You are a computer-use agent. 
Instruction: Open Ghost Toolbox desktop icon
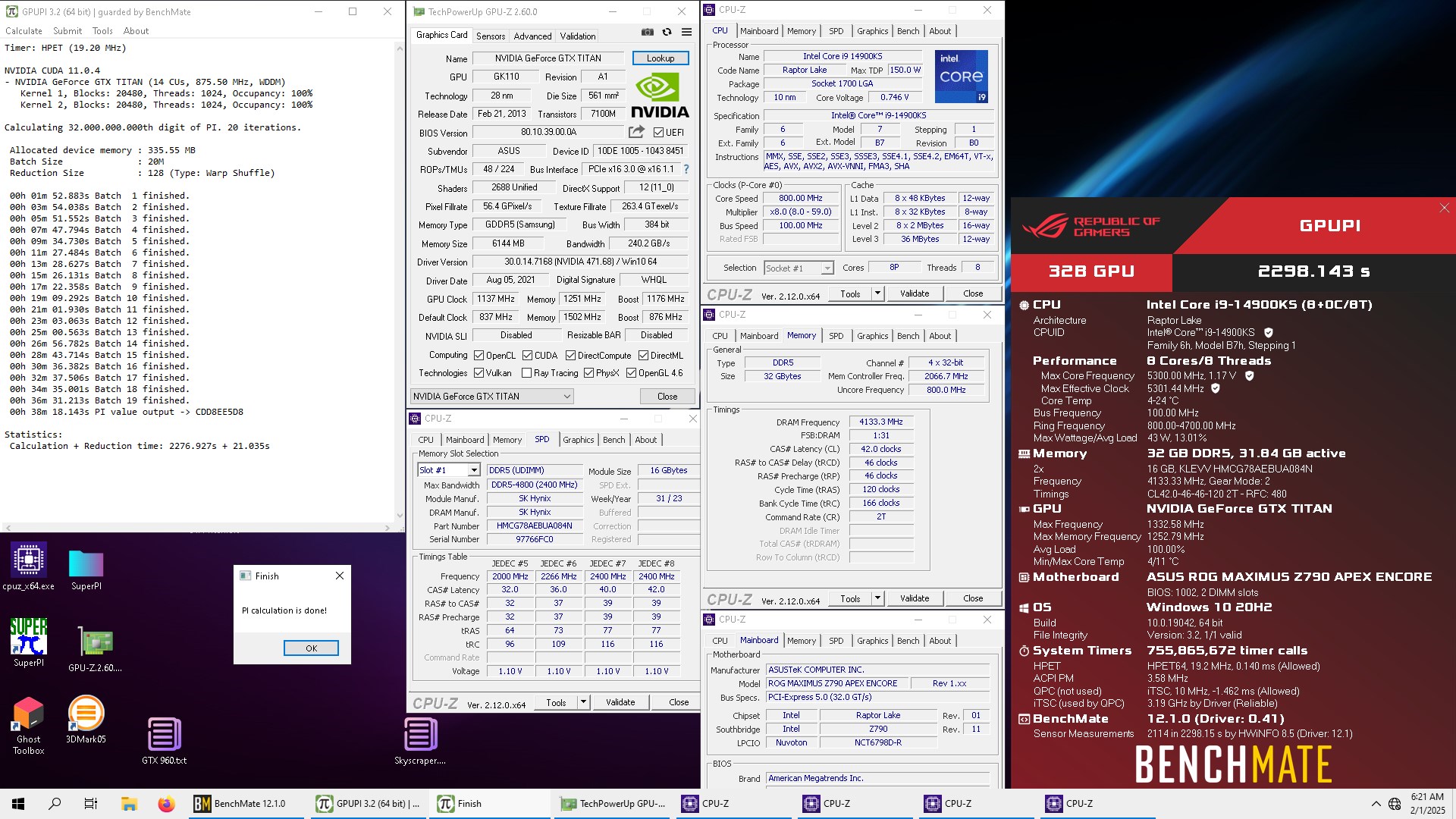point(29,726)
